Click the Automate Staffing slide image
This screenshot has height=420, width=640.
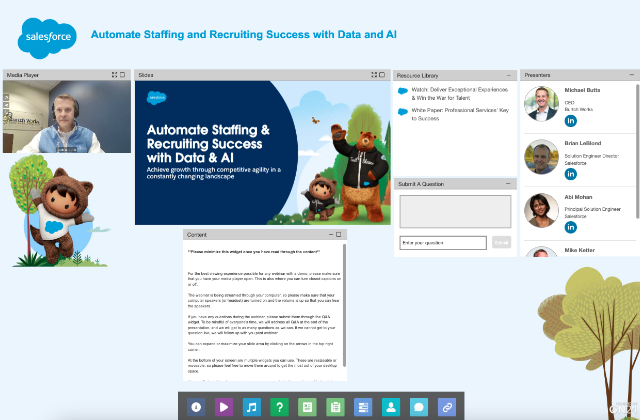tap(263, 153)
